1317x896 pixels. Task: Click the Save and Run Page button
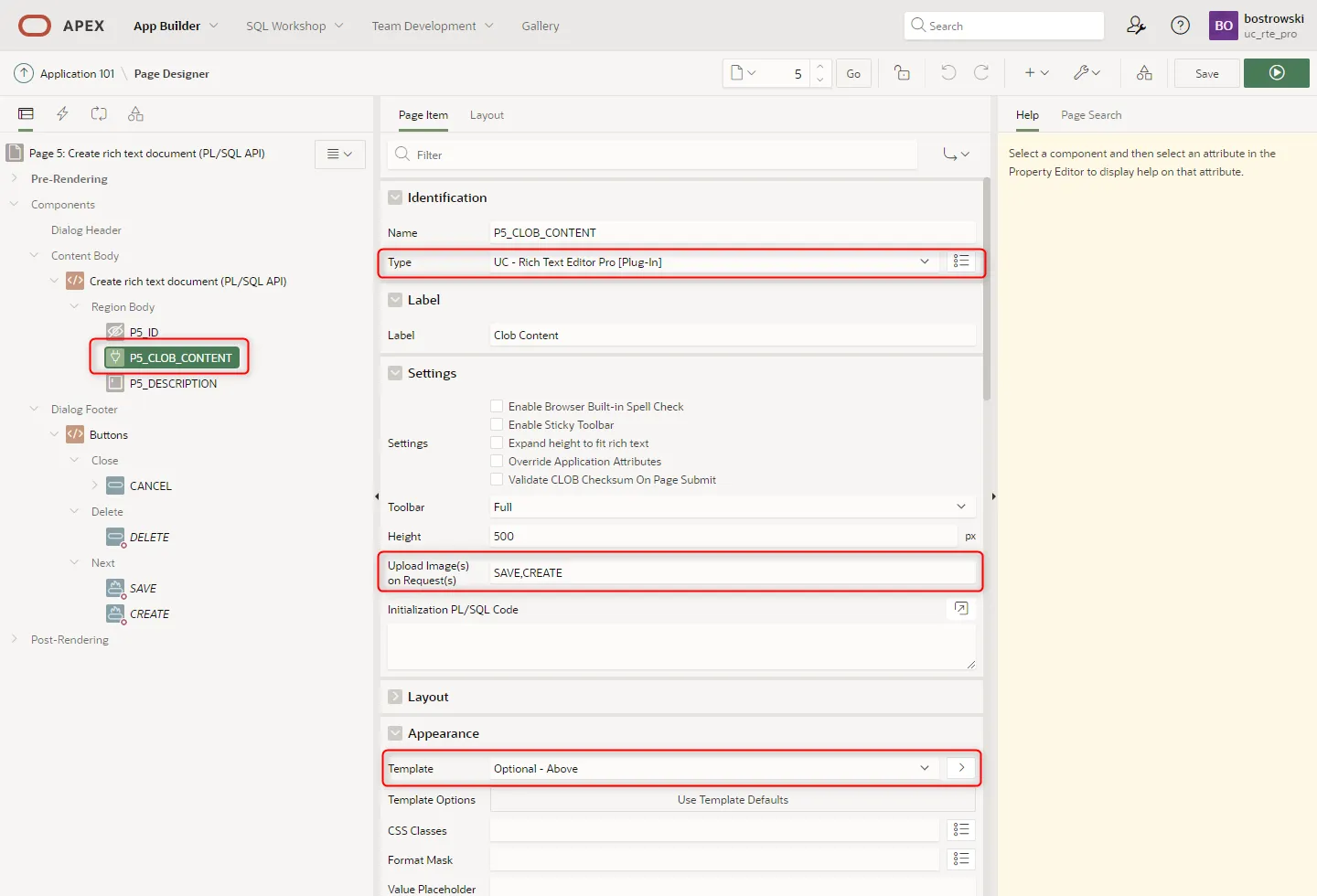1276,73
